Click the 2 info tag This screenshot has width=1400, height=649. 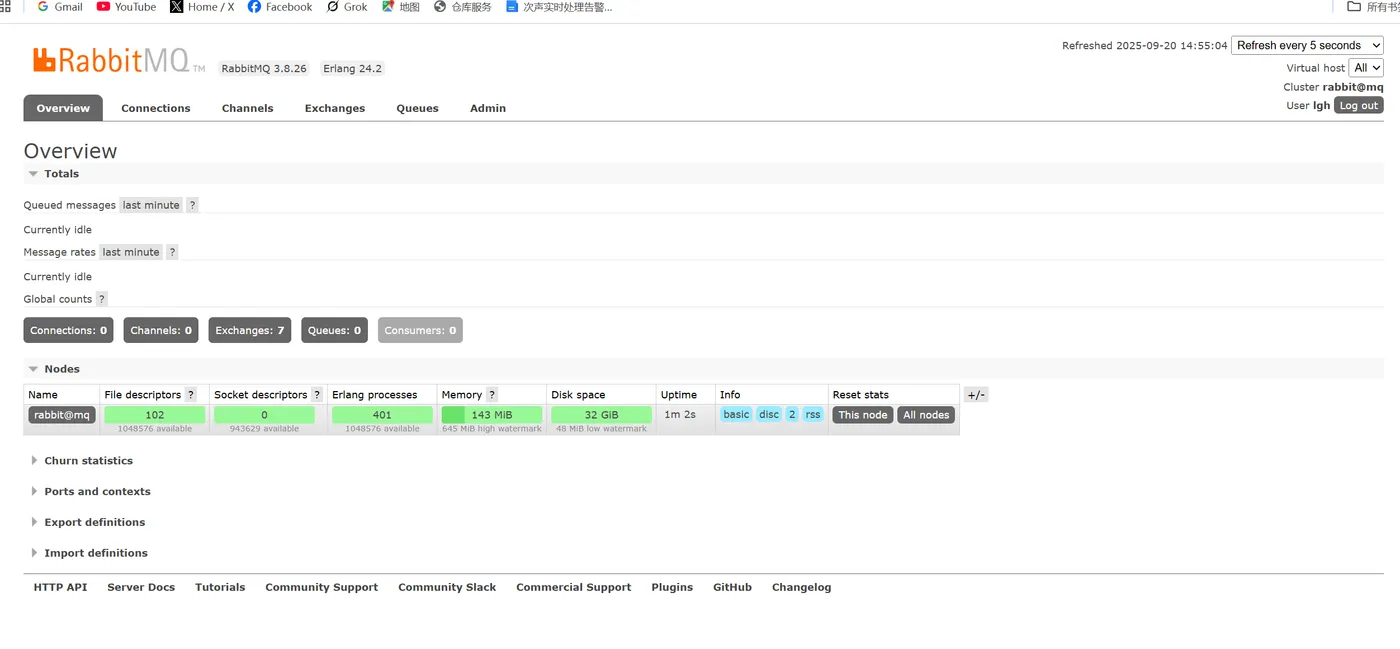[792, 414]
